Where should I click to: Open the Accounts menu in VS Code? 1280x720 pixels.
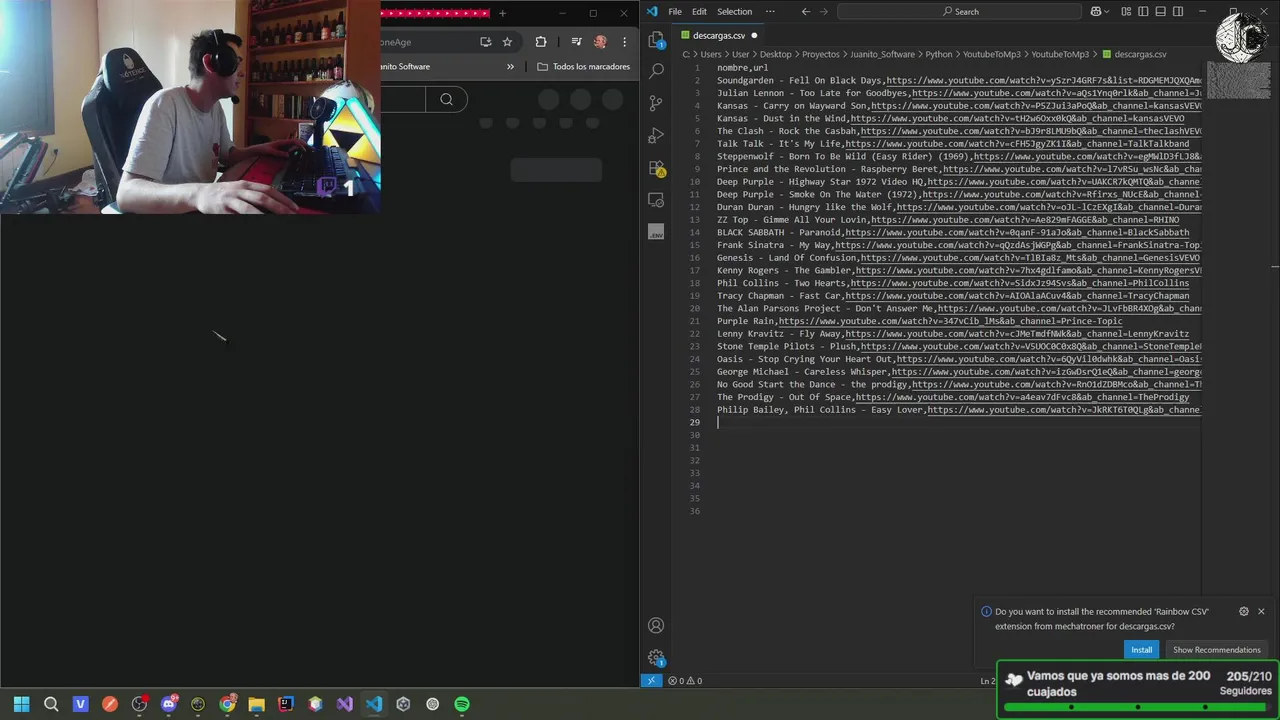pos(656,625)
